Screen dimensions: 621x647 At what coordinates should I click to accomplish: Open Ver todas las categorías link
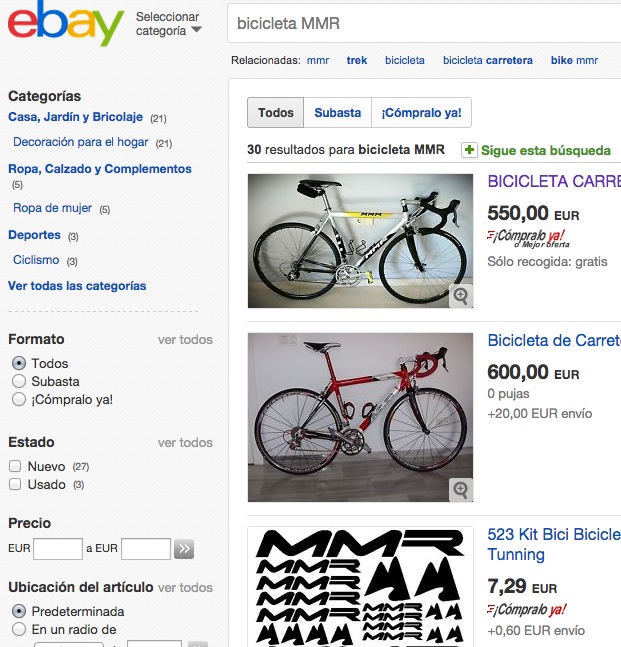coord(77,286)
